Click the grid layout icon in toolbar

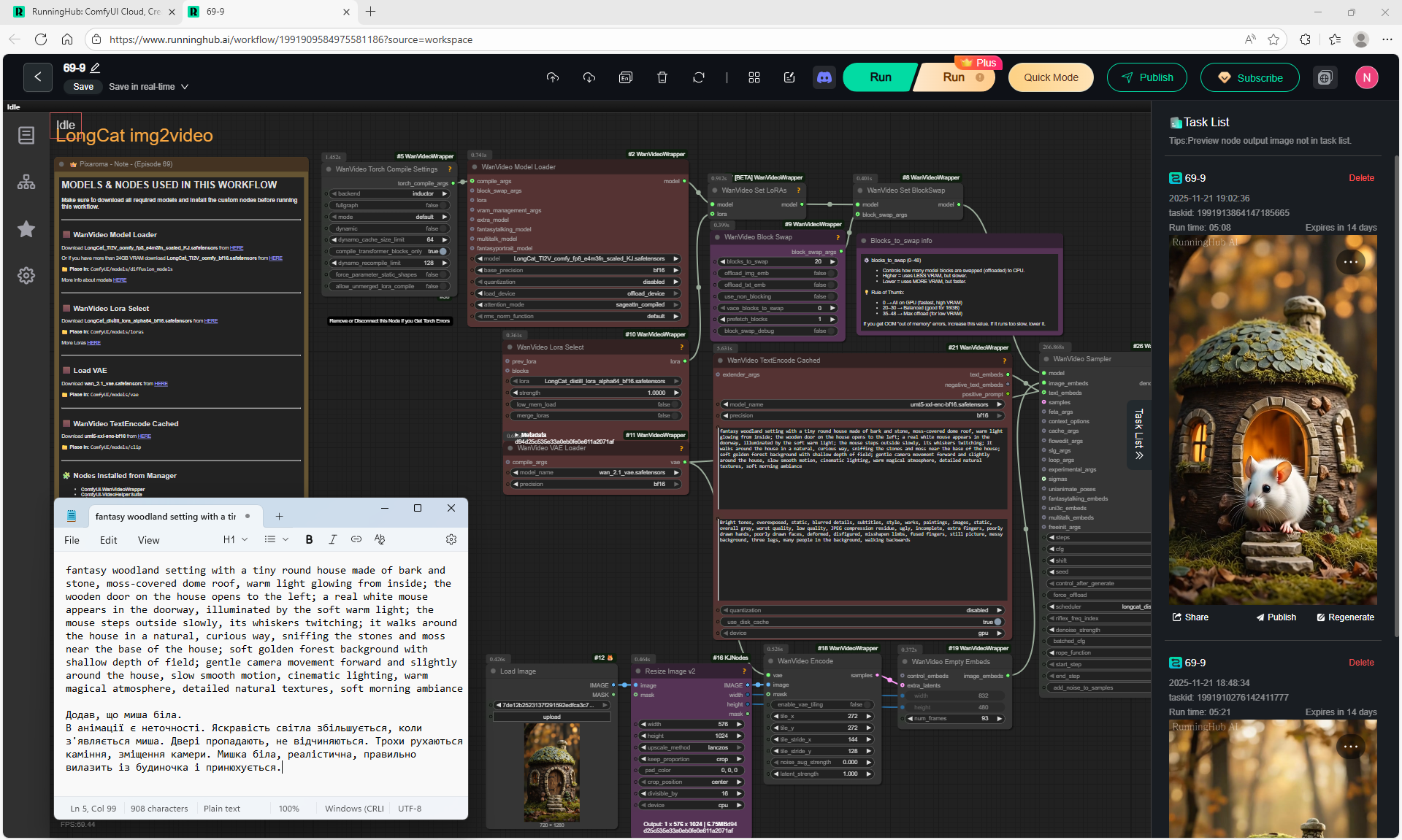point(754,77)
